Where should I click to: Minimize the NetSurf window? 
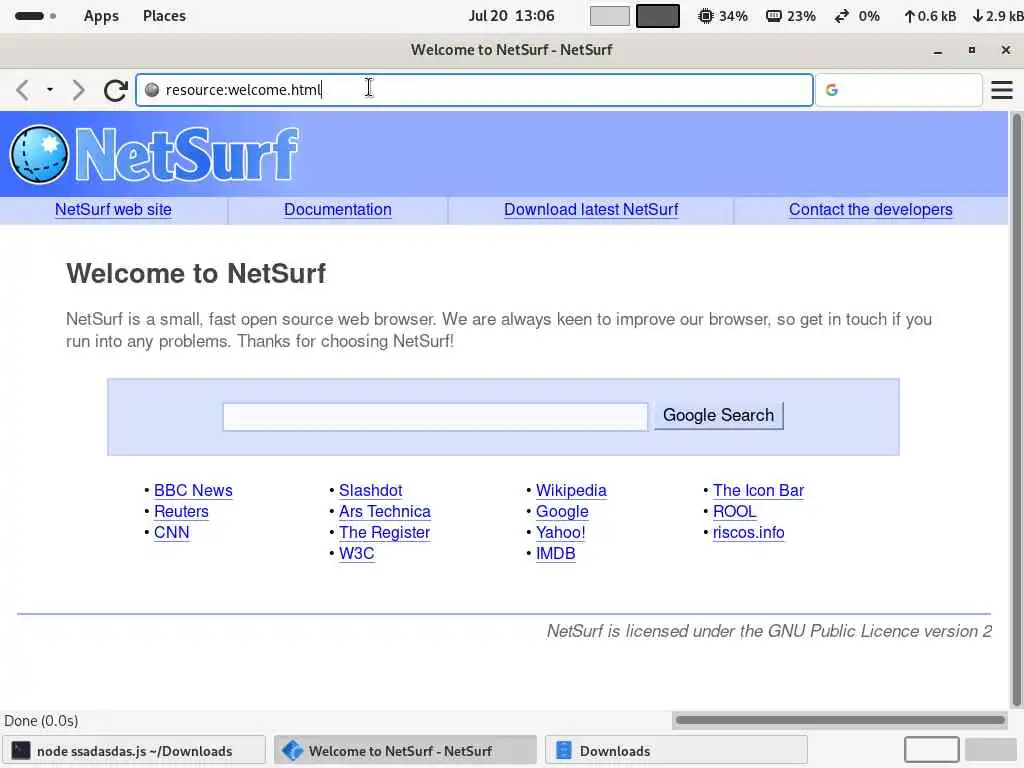[x=938, y=50]
